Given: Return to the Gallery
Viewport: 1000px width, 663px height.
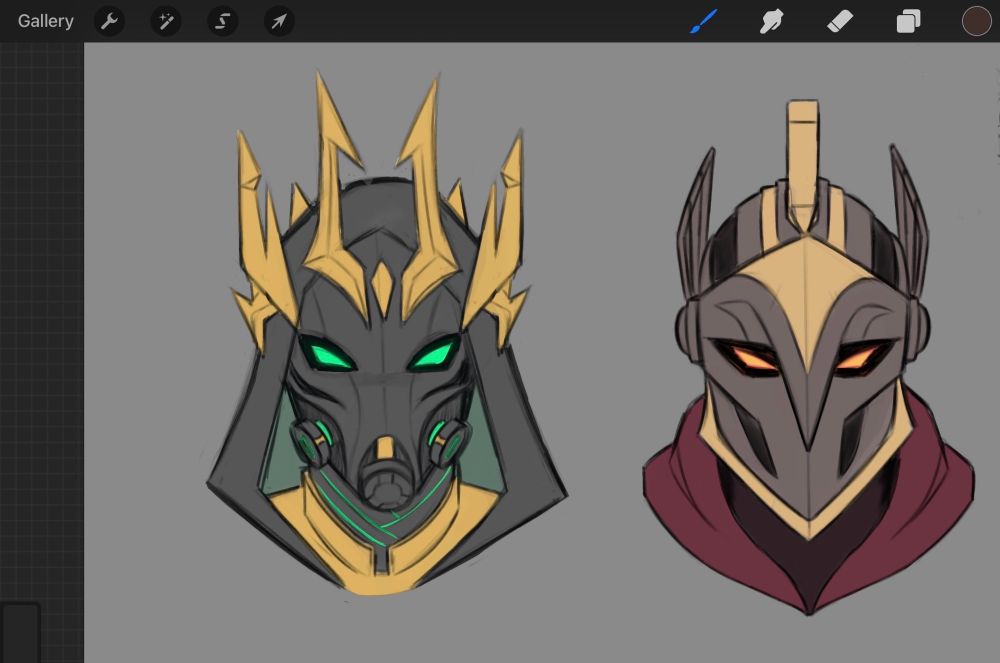Looking at the screenshot, I should point(45,21).
